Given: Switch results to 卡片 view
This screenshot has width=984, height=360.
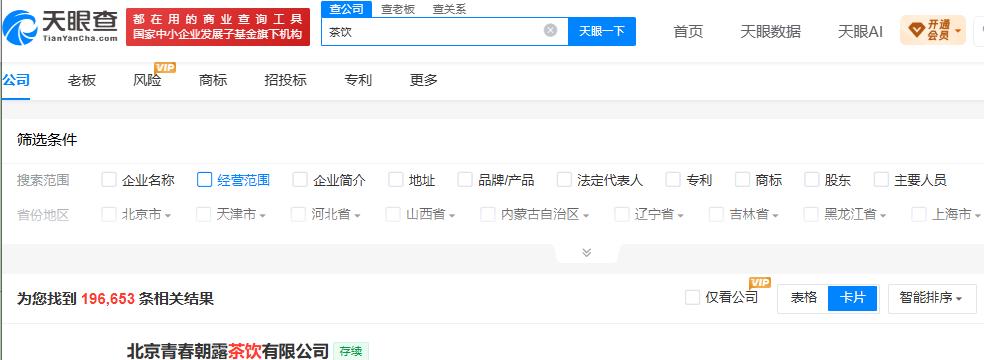Looking at the screenshot, I should pos(852,298).
